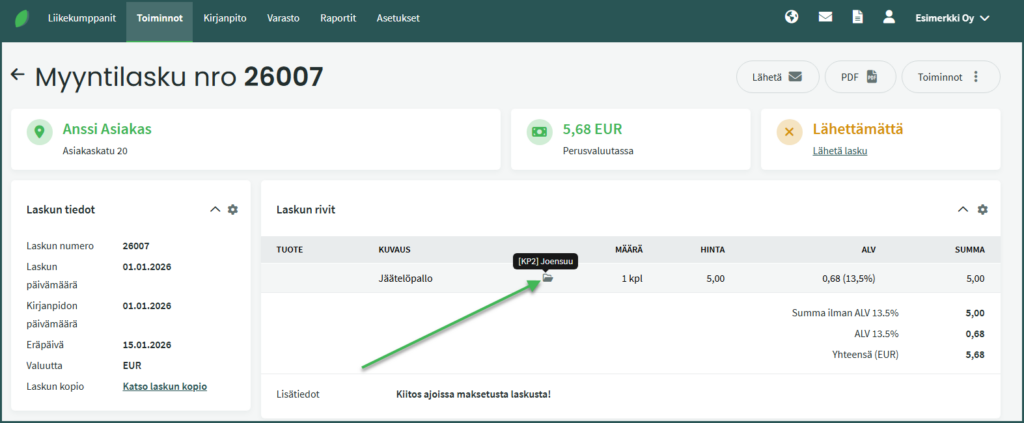Viewport: 1024px width, 423px height.
Task: Open the Toiminnot actions menu button
Action: (950, 76)
